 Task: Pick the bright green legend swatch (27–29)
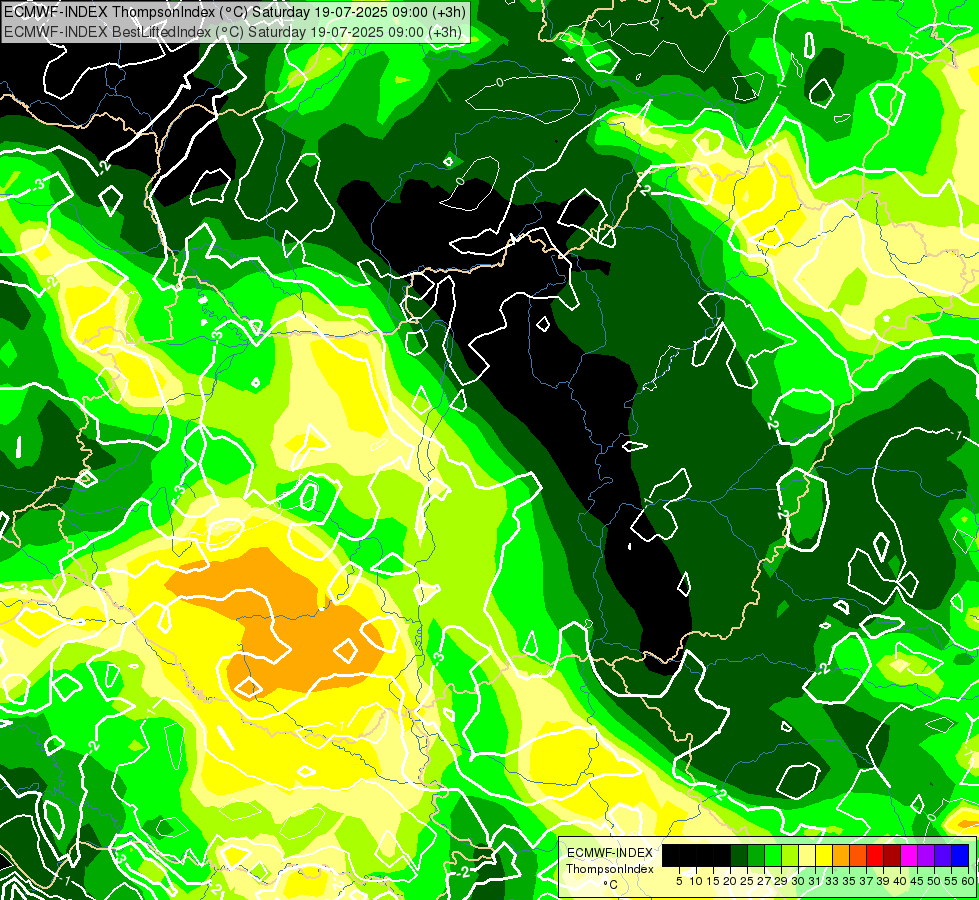pos(773,855)
